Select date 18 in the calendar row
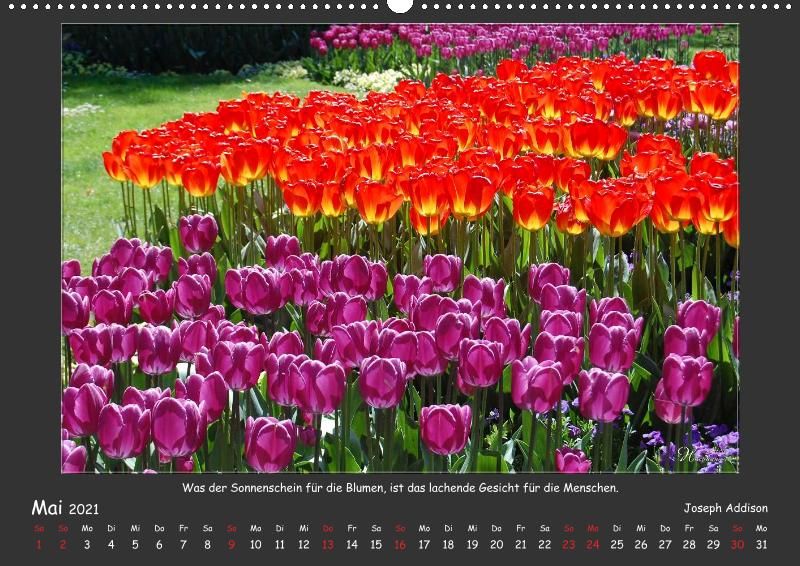Screen dimensions: 800x566 tap(448, 545)
